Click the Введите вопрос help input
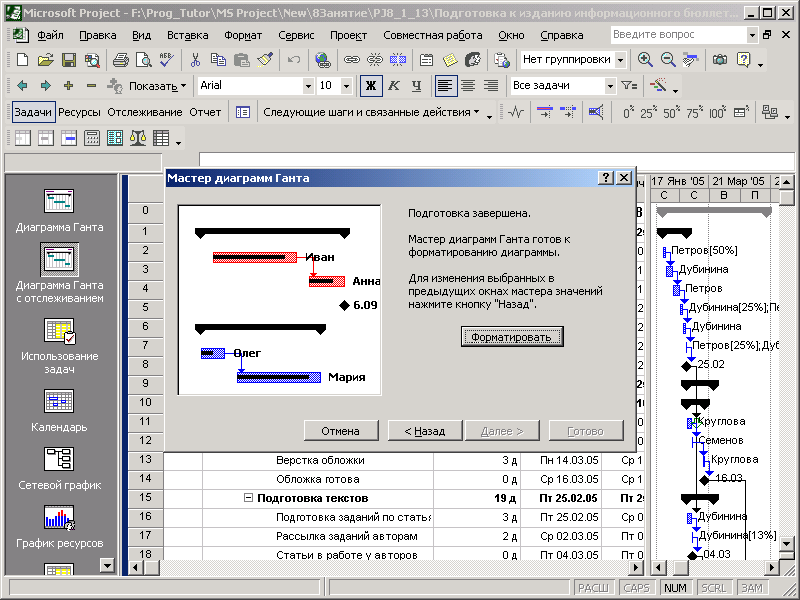The image size is (800, 600). 679,35
